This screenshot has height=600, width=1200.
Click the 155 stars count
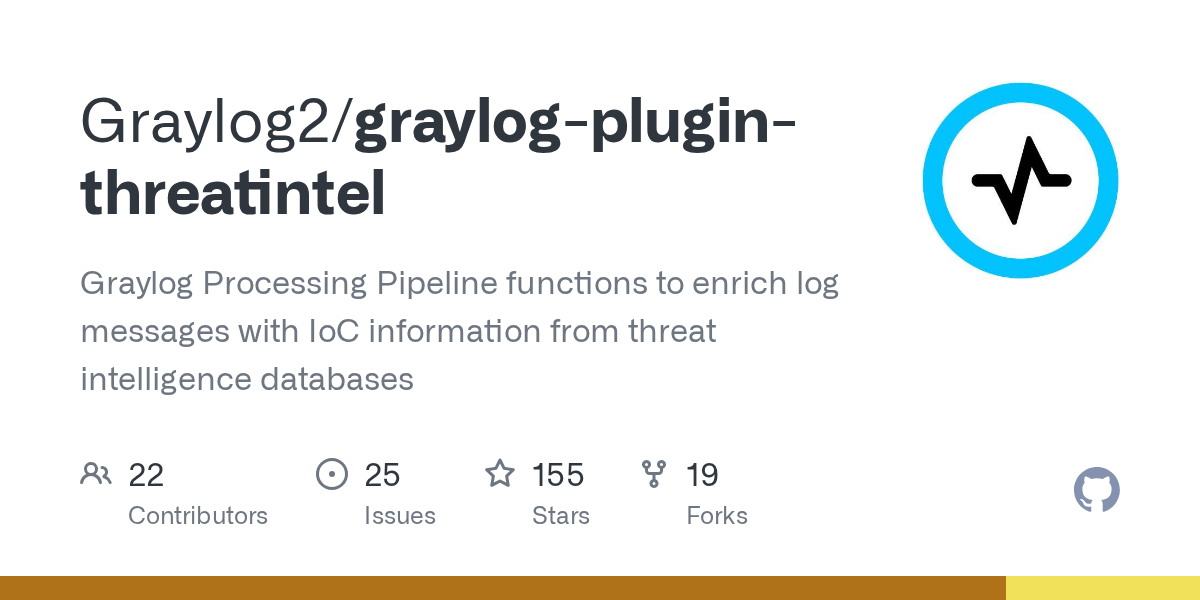tap(558, 475)
